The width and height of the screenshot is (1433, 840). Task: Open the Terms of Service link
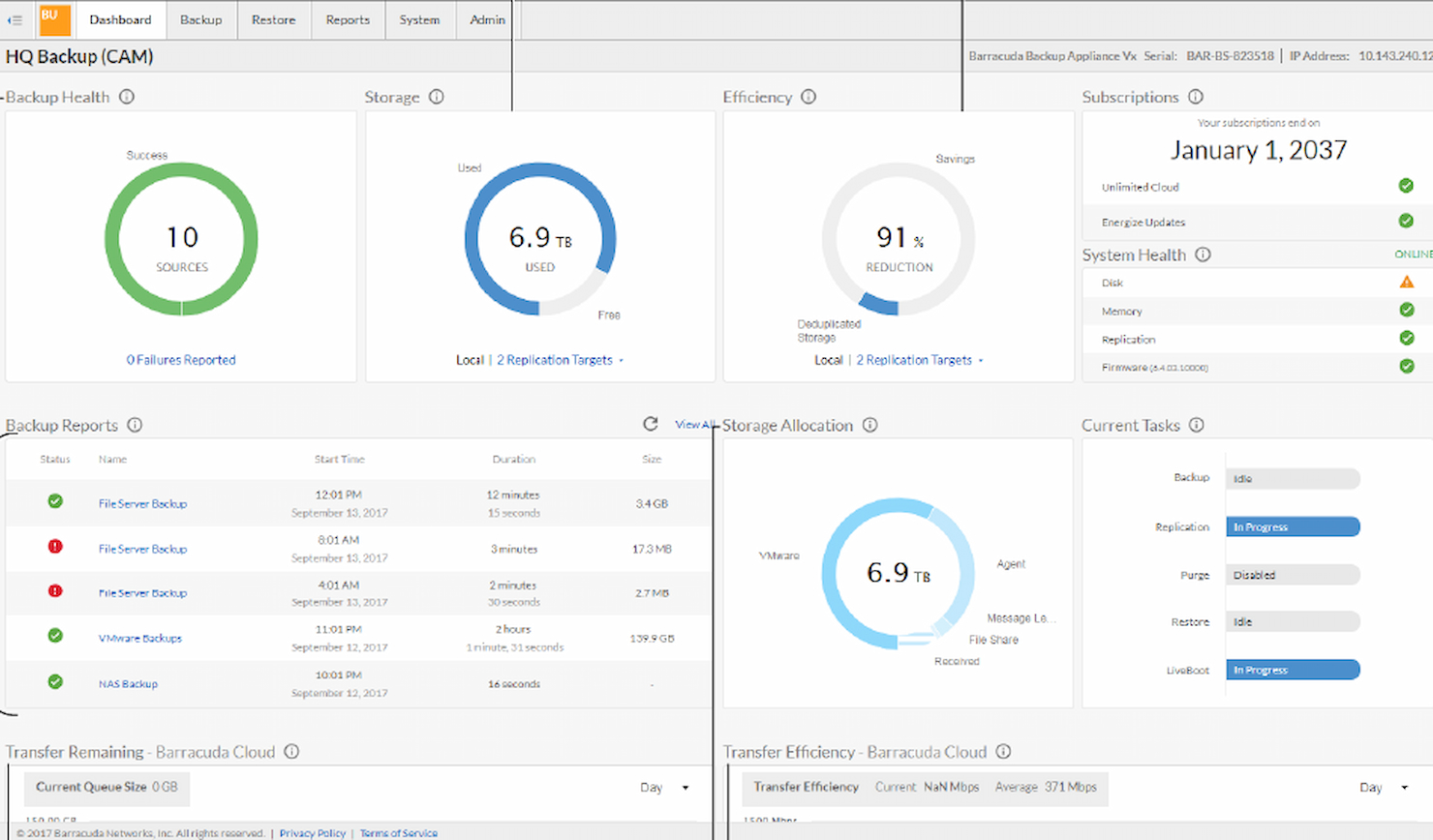pos(399,833)
